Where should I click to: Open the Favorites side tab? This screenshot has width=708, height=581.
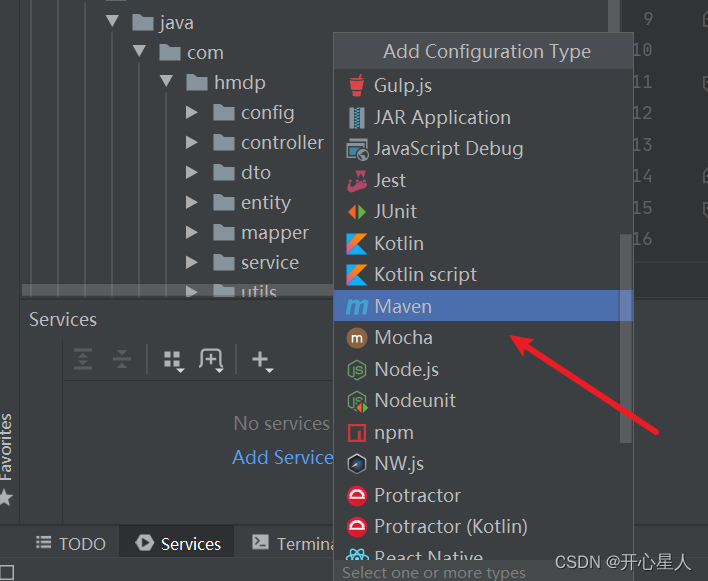pos(6,458)
